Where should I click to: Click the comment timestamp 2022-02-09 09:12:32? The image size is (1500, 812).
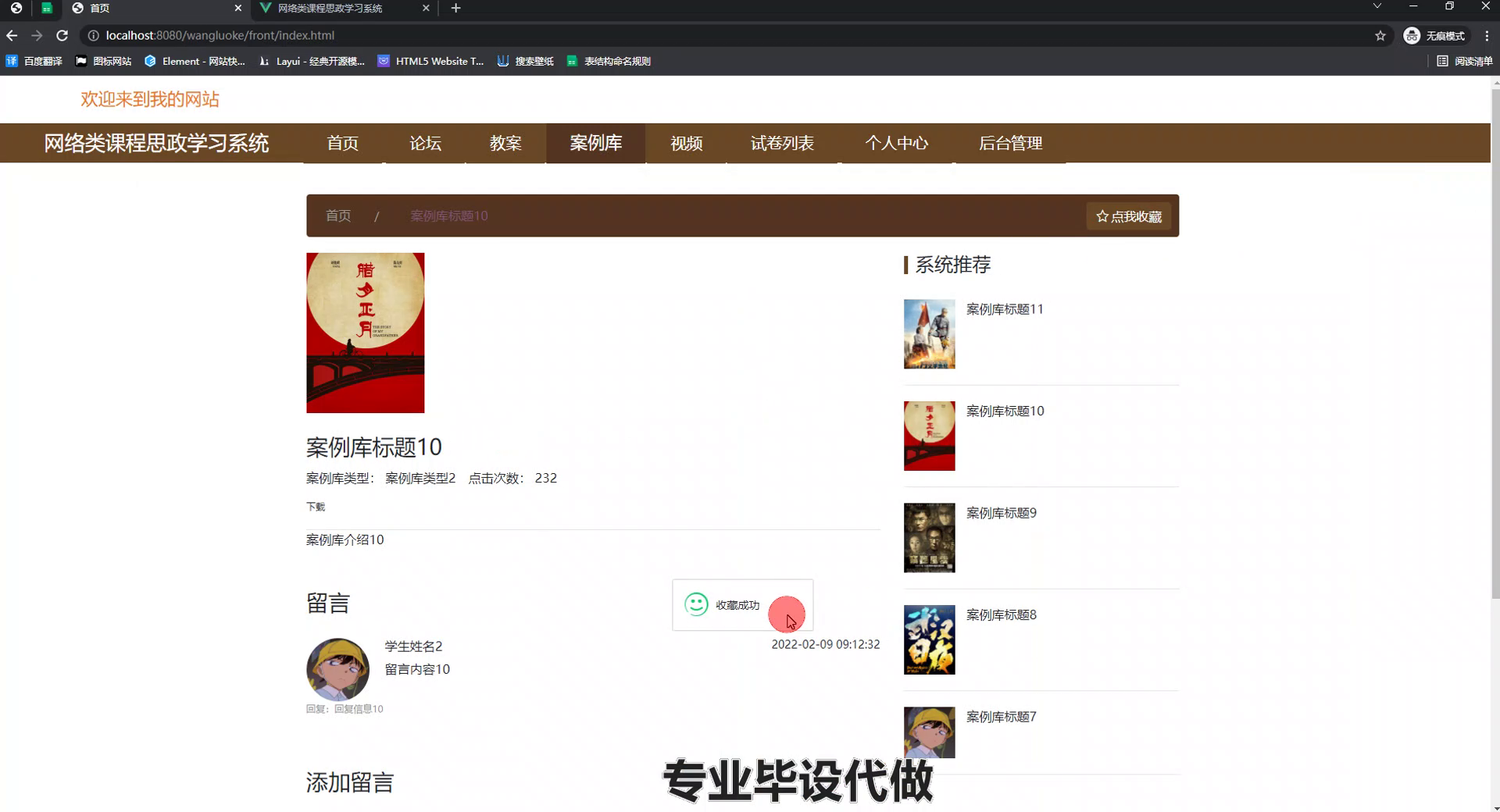[825, 644]
